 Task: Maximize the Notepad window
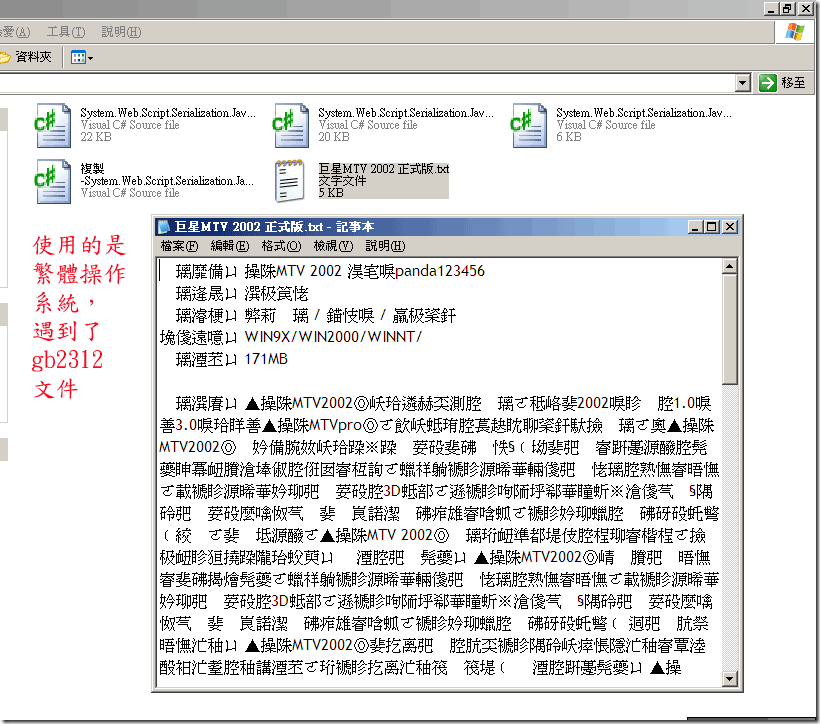coord(711,227)
